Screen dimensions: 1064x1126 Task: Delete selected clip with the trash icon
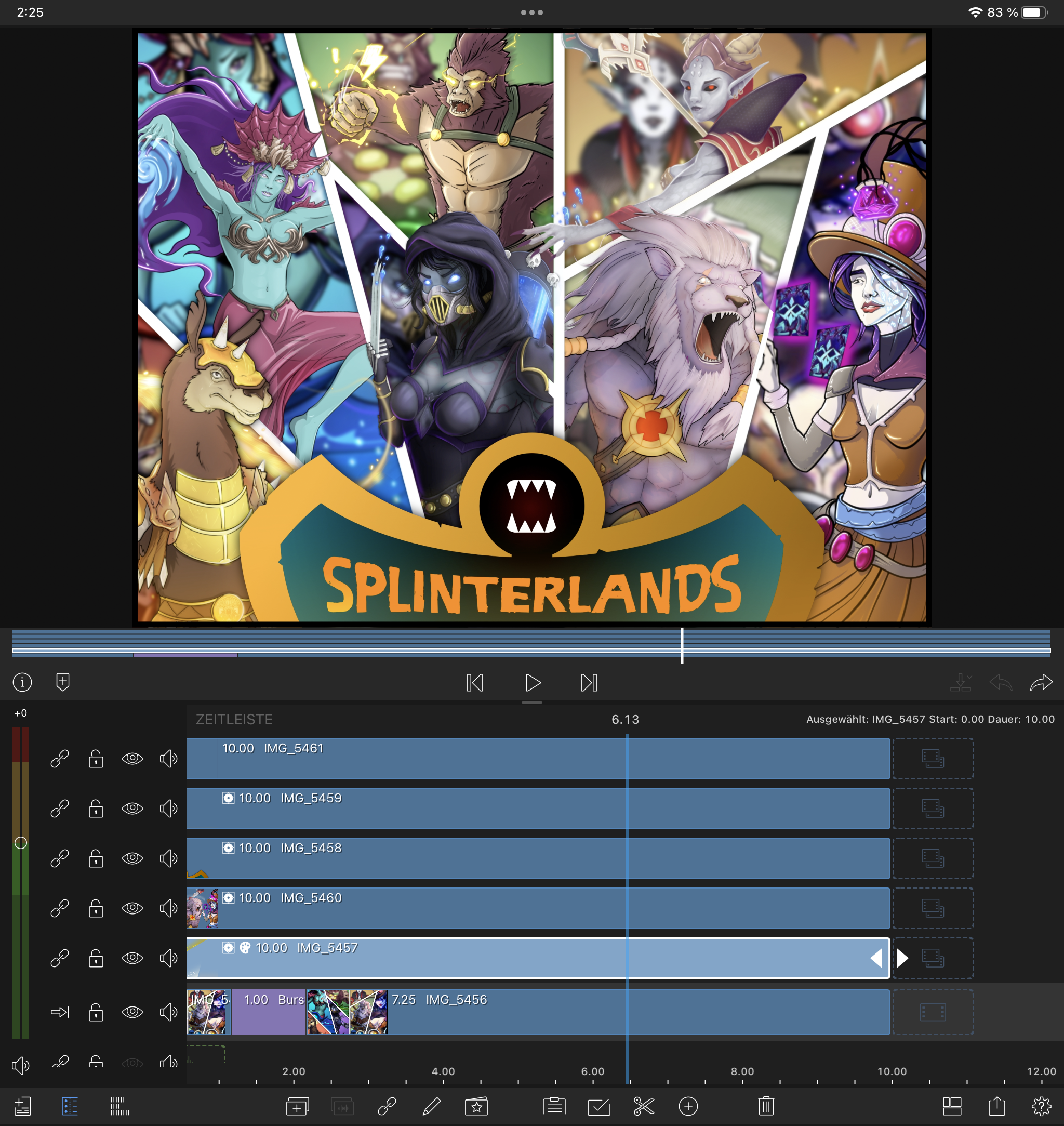click(766, 1106)
